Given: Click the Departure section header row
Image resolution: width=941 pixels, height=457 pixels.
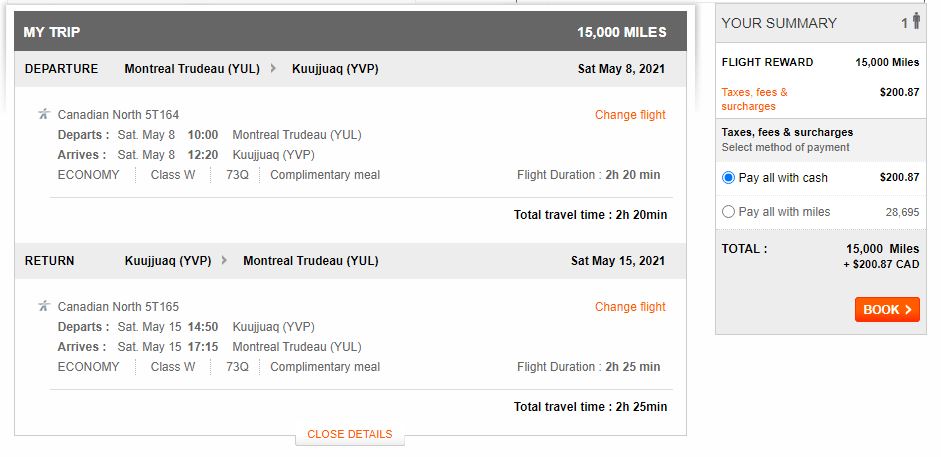Looking at the screenshot, I should [350, 69].
